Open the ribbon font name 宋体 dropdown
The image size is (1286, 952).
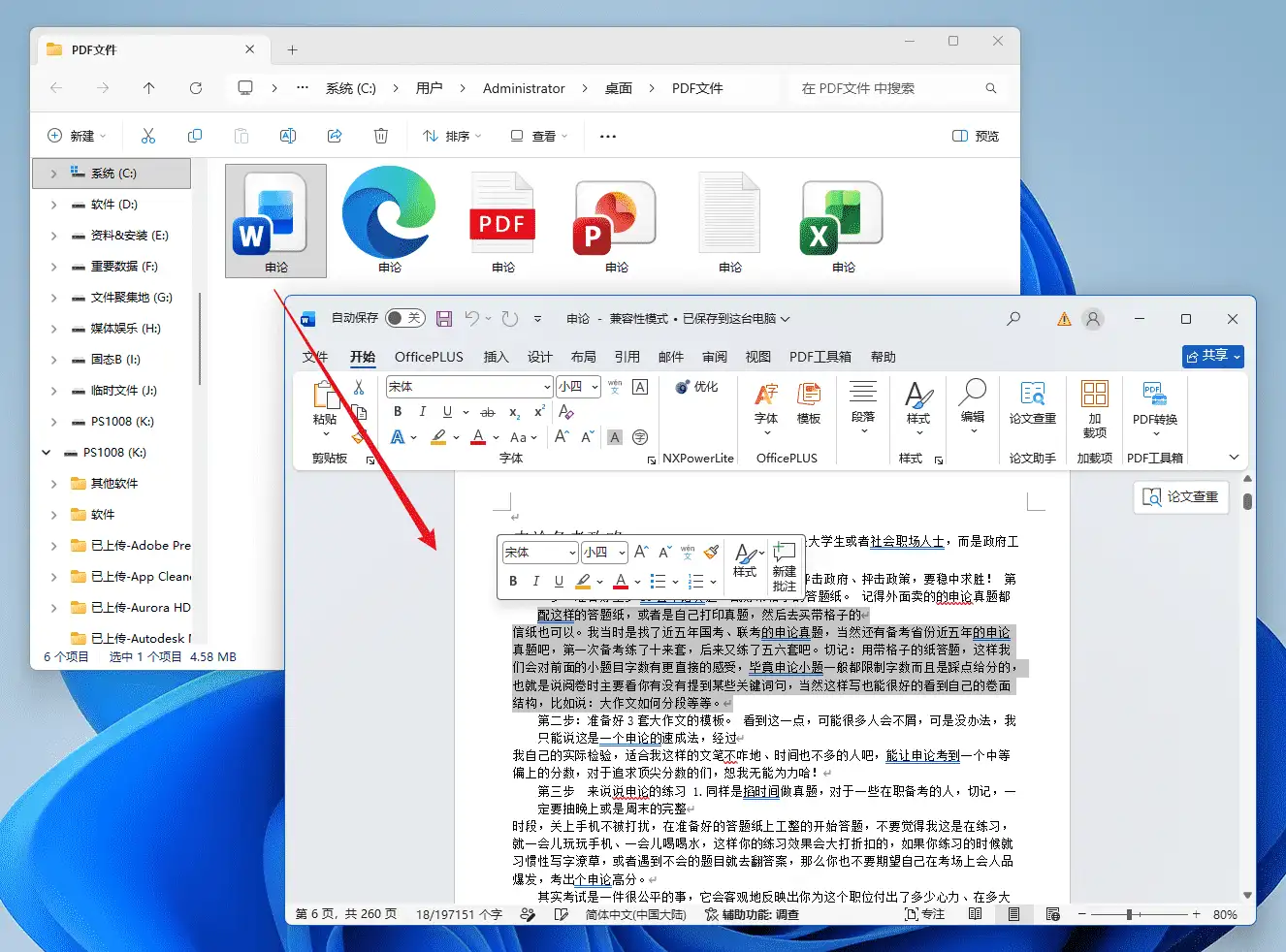click(x=548, y=387)
